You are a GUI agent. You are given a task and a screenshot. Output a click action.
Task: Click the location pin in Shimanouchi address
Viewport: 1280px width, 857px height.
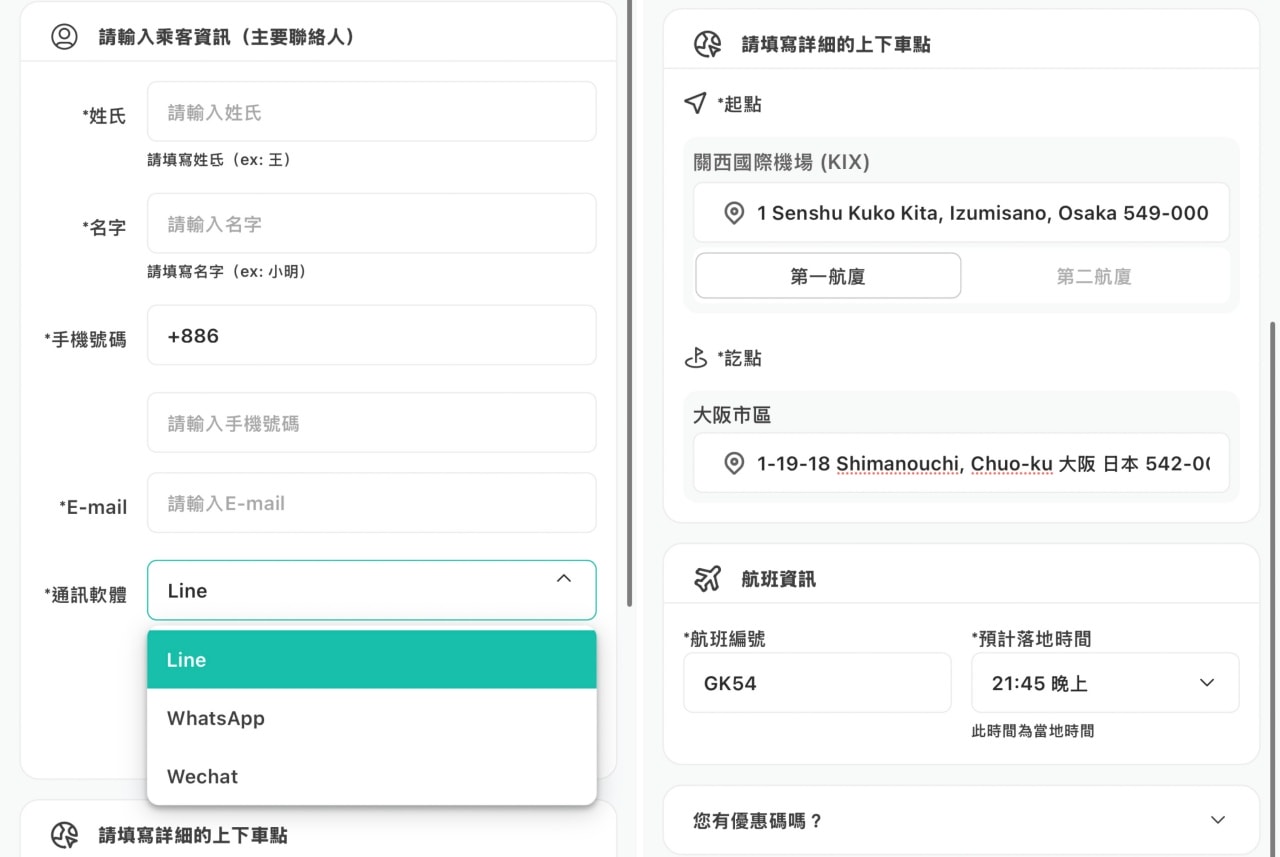tap(734, 463)
